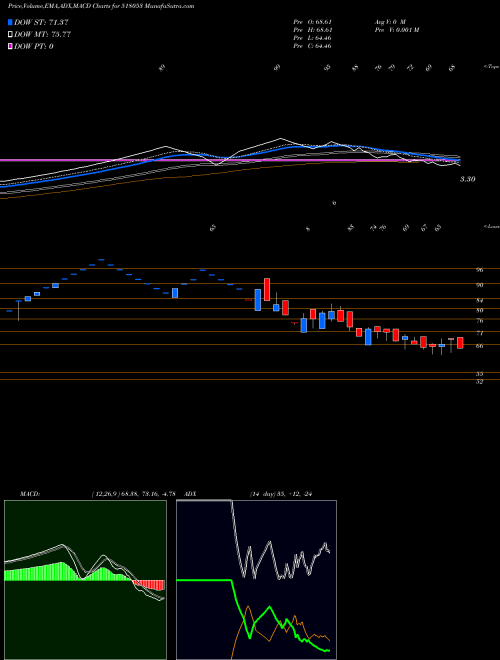Select the 'DOW ST: 71.37' legend text
The image size is (500, 660).
42,22
